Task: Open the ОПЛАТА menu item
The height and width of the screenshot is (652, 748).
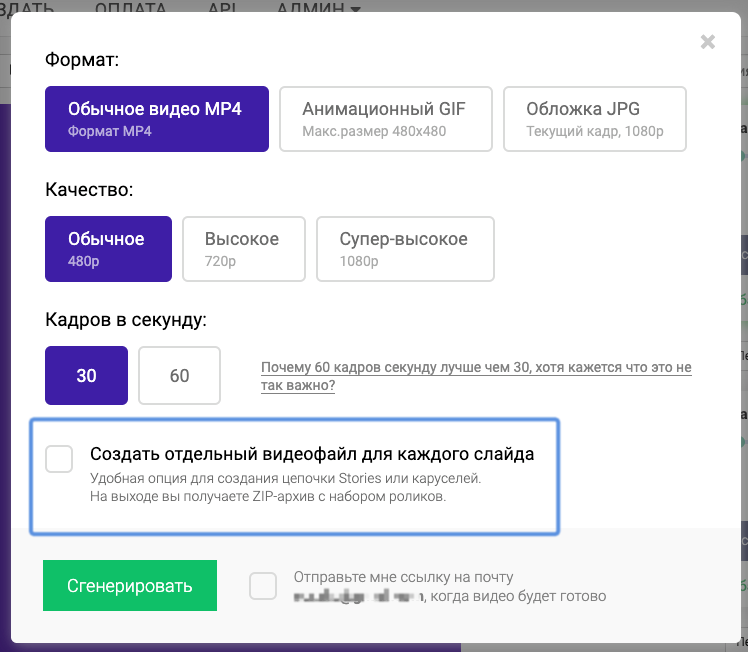Action: coord(133,6)
